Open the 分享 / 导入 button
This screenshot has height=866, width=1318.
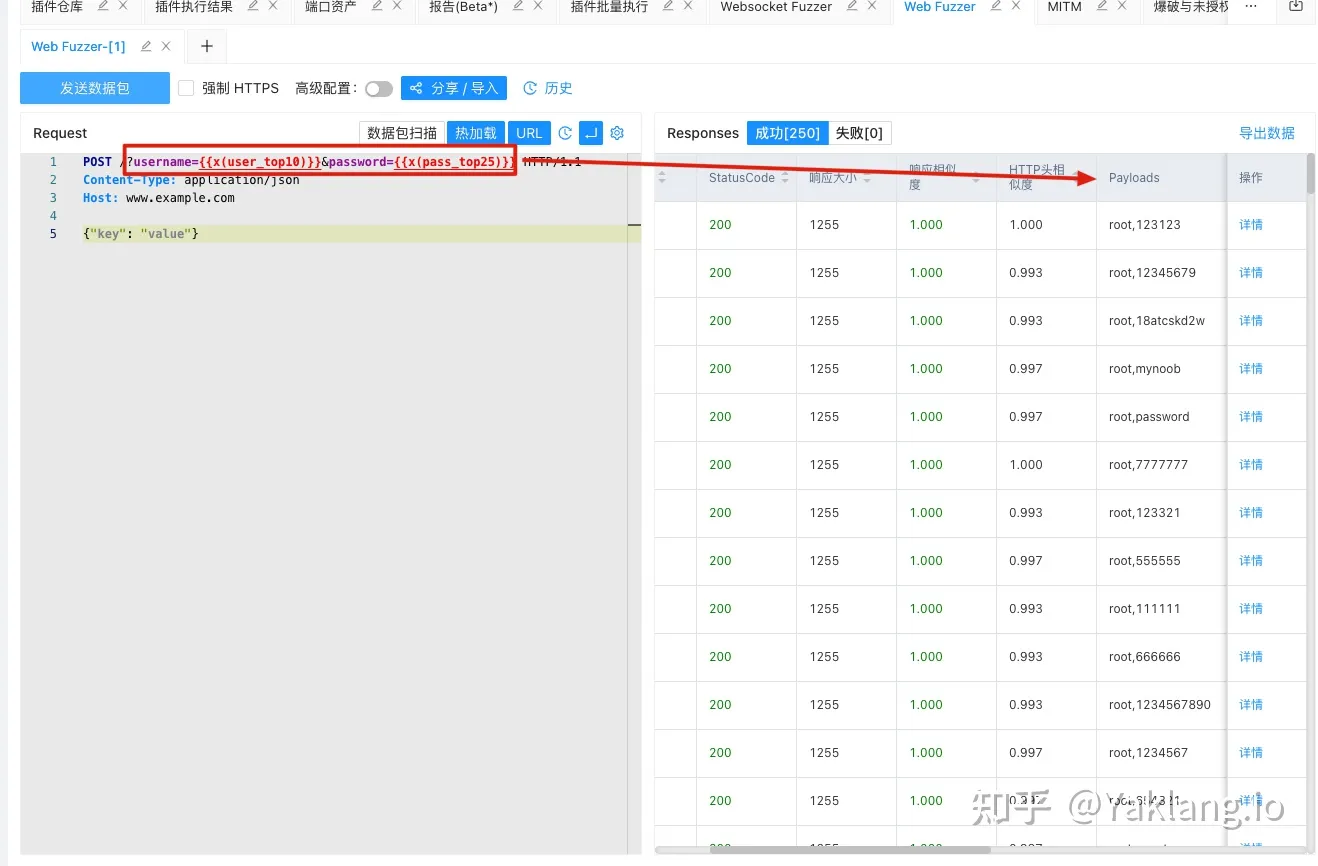coord(454,88)
